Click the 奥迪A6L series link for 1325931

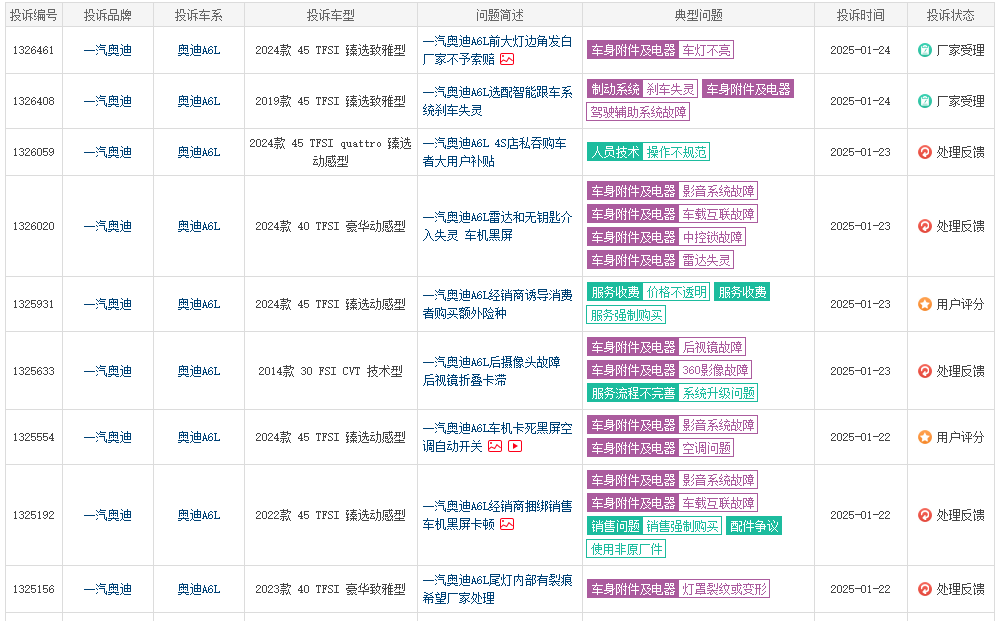click(x=198, y=304)
